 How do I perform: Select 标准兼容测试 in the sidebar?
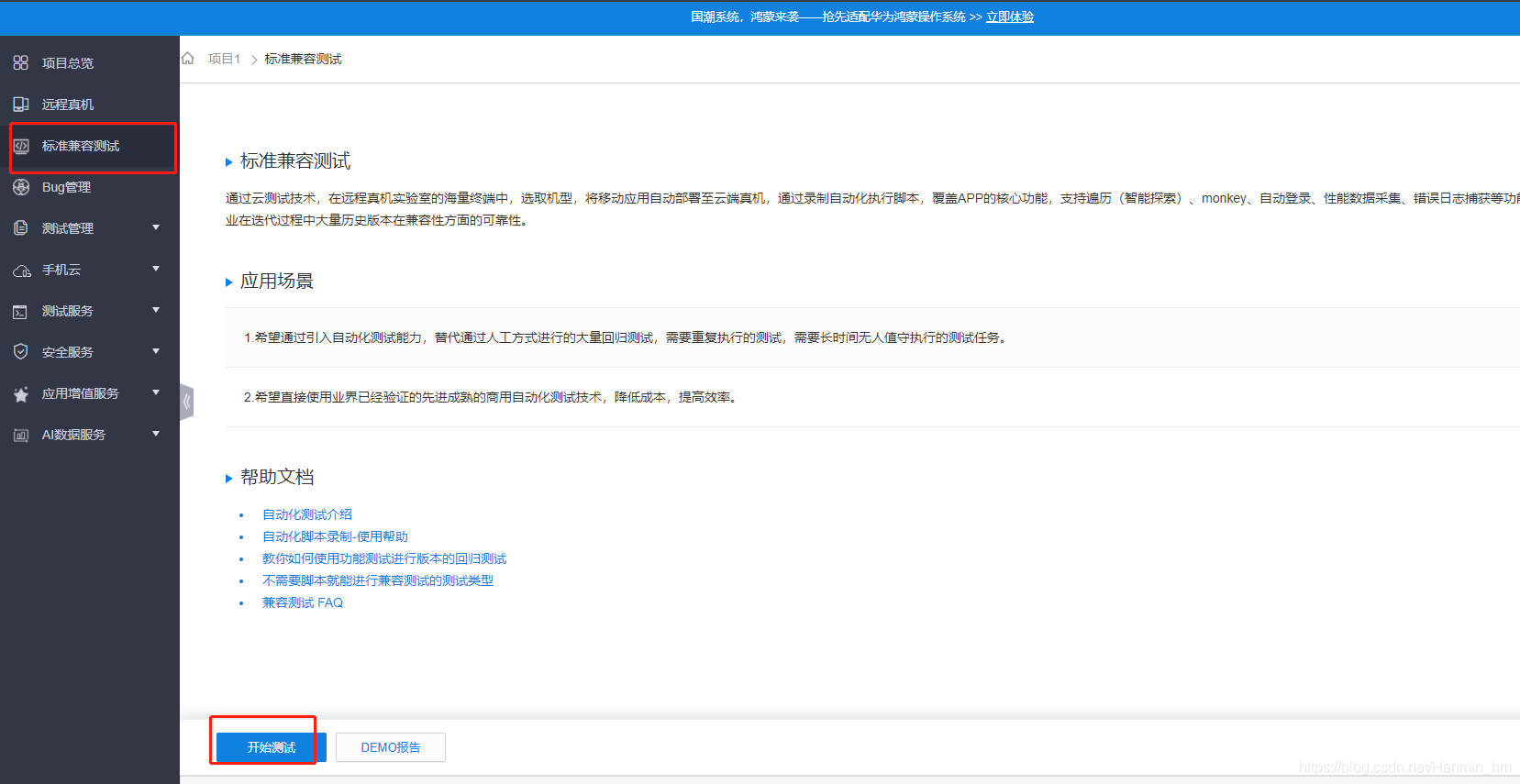90,146
